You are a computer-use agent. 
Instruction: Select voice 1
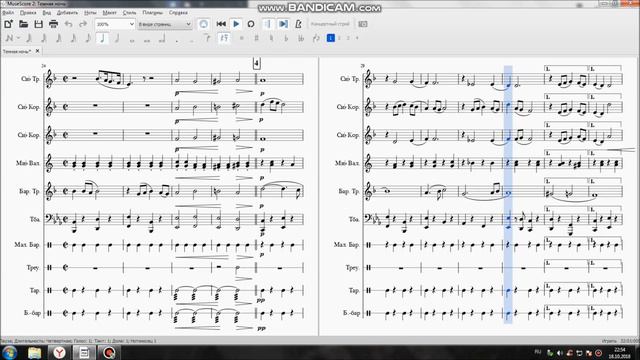[x=331, y=38]
